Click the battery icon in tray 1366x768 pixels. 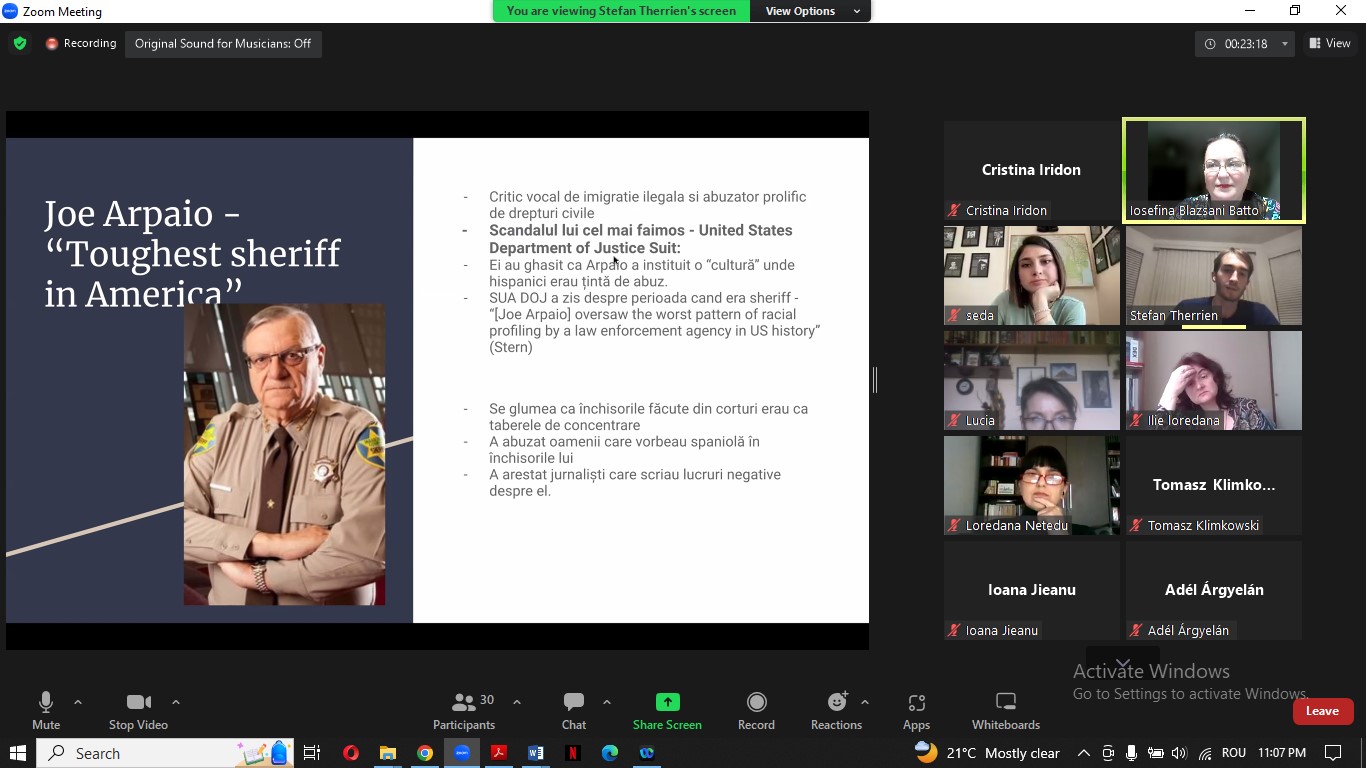tap(1155, 753)
